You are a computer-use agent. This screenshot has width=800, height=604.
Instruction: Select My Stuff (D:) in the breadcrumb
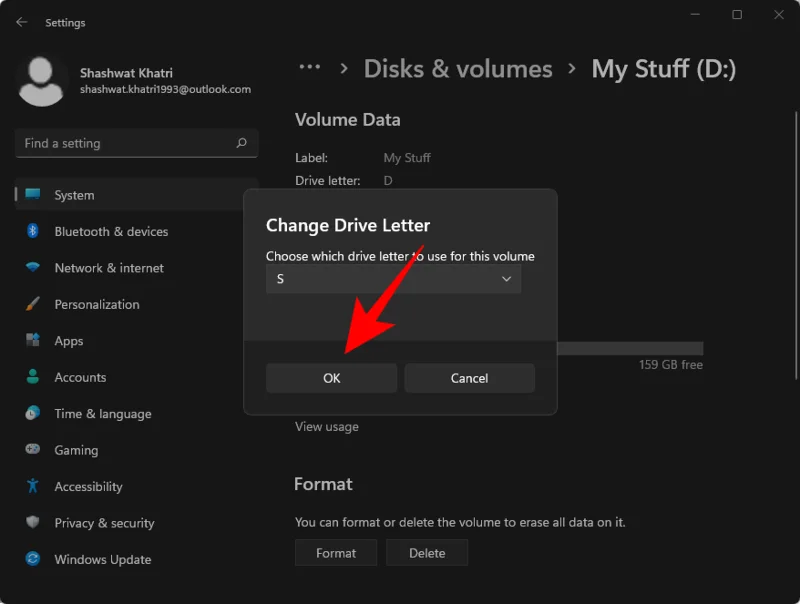(663, 69)
